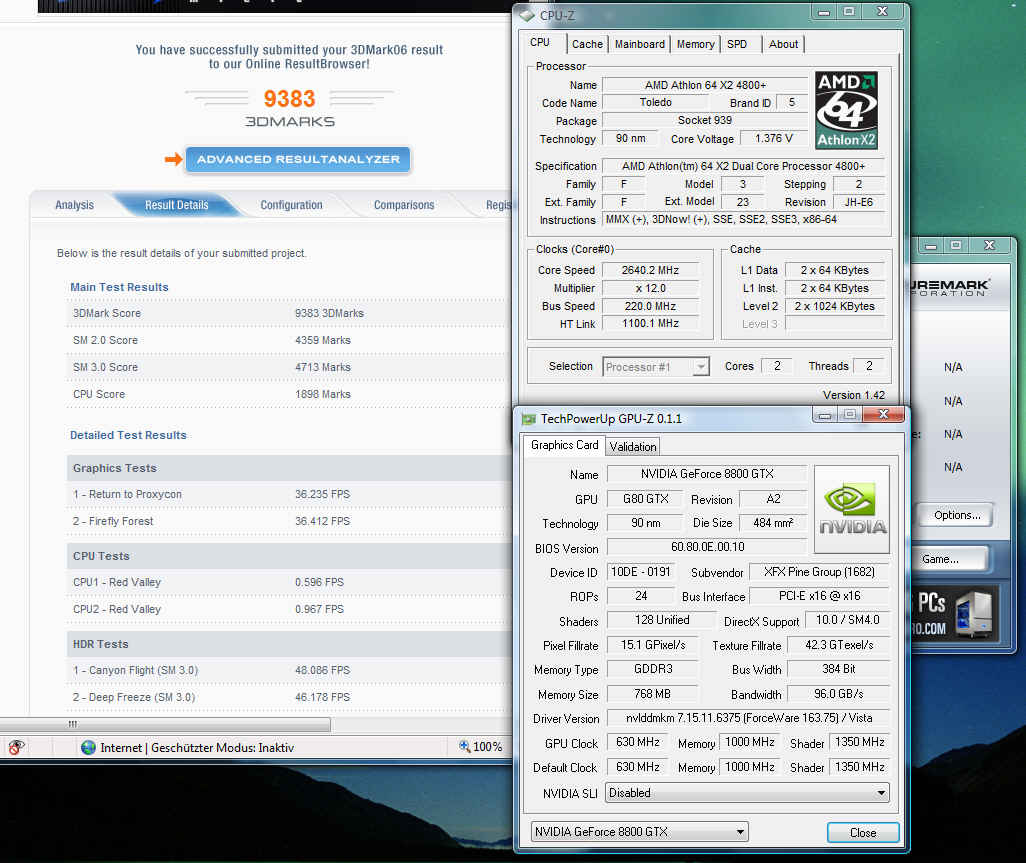Click the Advanced ResultAnalyzer button

click(x=298, y=159)
